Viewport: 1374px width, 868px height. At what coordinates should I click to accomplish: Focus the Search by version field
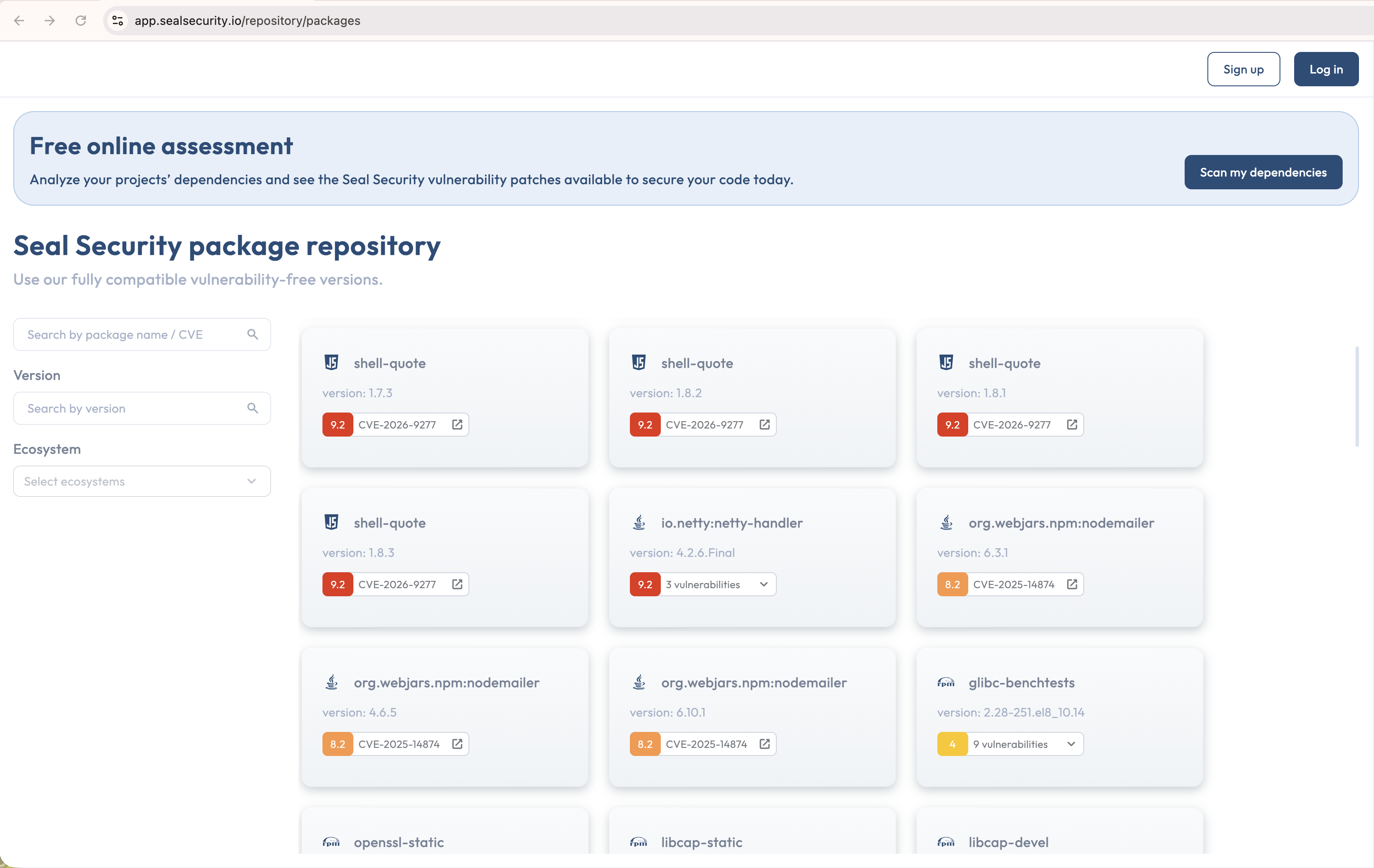(x=142, y=408)
